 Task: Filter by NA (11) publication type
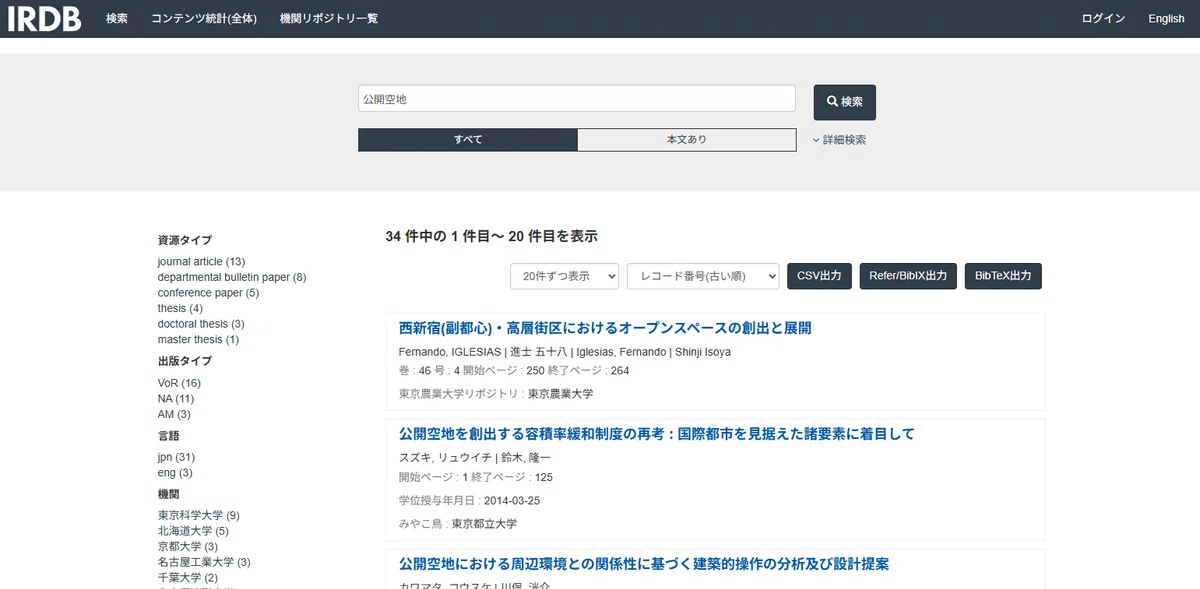click(x=176, y=398)
